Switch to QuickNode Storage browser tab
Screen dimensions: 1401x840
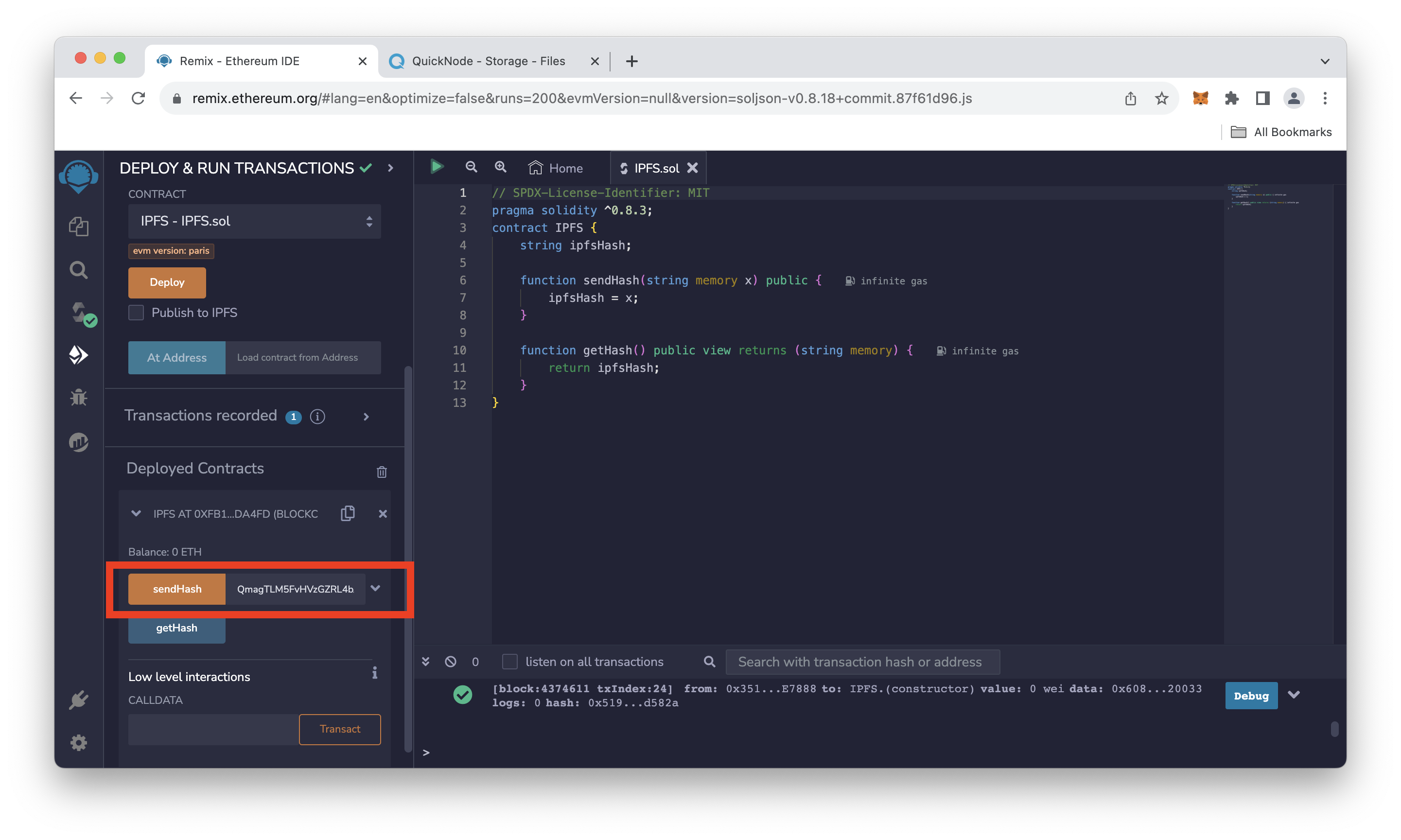coord(488,61)
